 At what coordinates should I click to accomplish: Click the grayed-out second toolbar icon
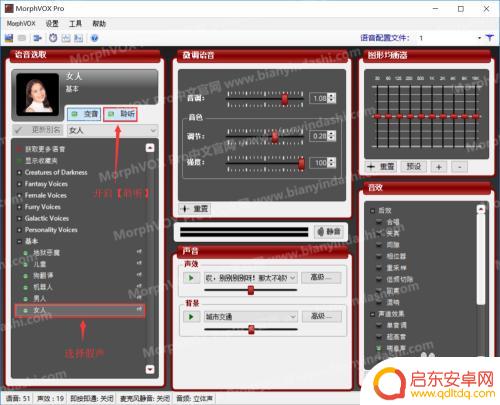[x=22, y=38]
